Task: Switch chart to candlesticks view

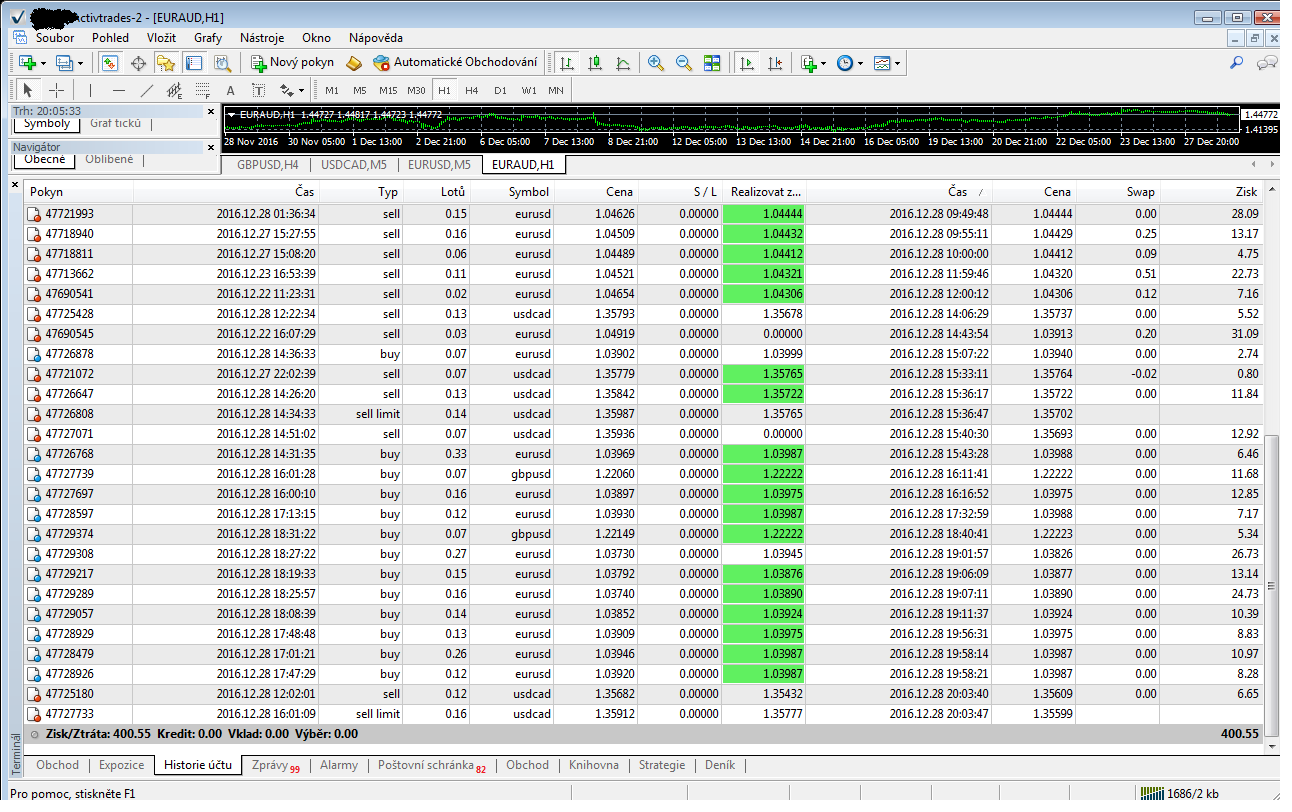Action: [x=595, y=63]
